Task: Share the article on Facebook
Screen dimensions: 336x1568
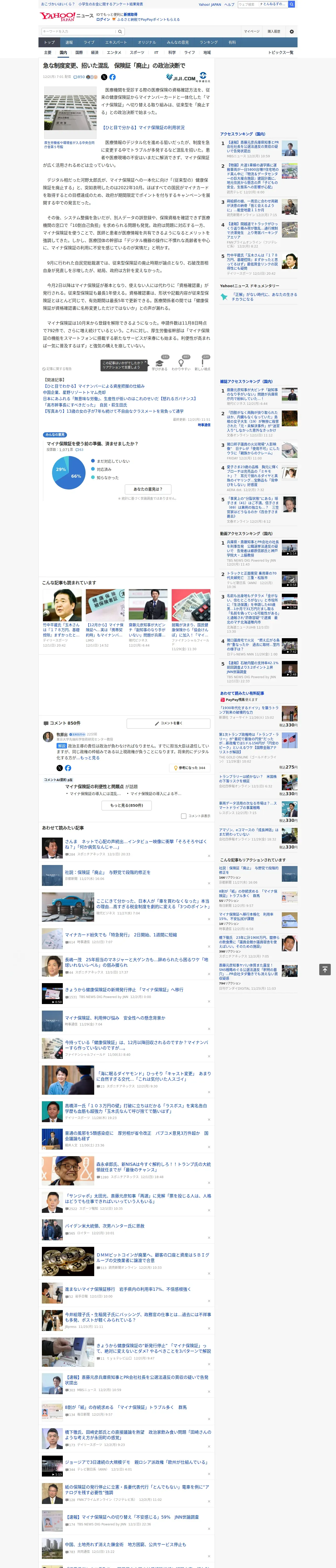Action: (112, 77)
